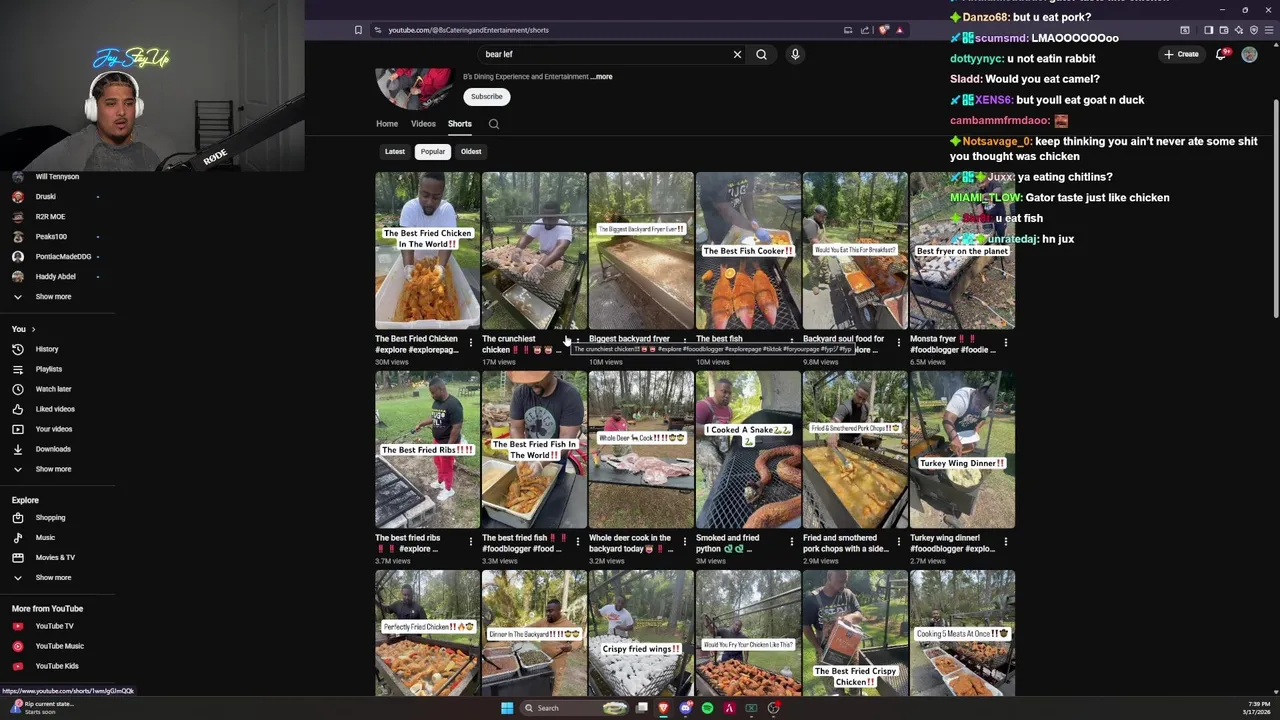Open options for Whole deer cook short
The image size is (1280, 720).
tap(684, 542)
